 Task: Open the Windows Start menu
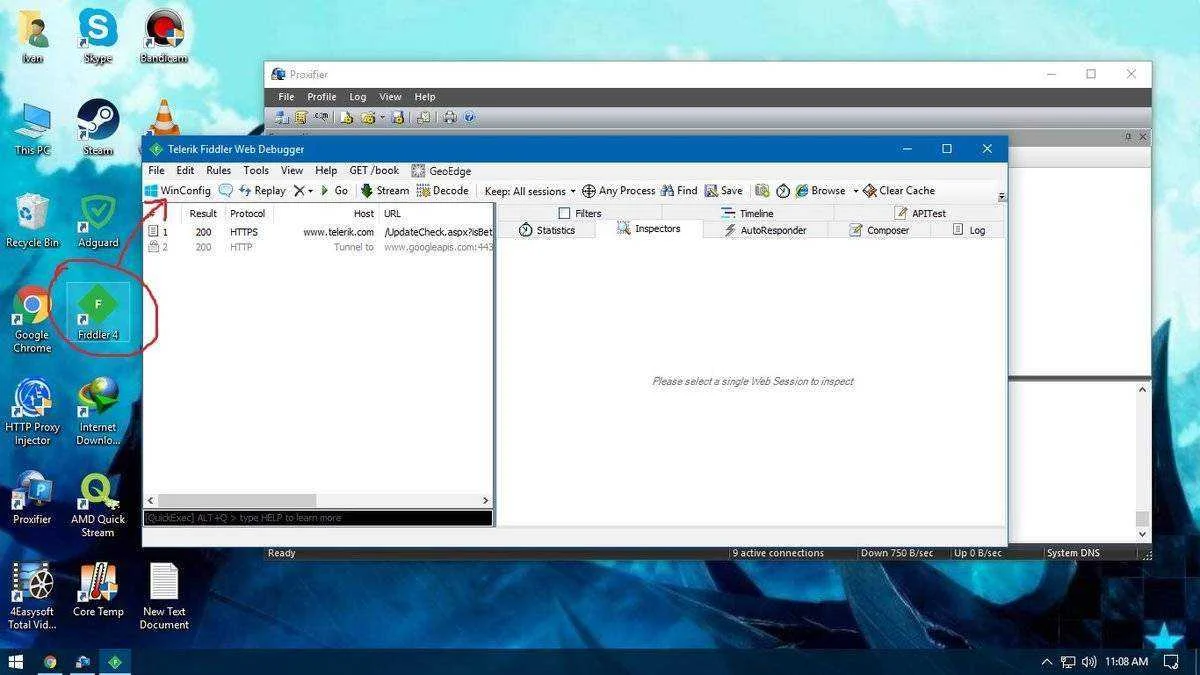tap(16, 661)
